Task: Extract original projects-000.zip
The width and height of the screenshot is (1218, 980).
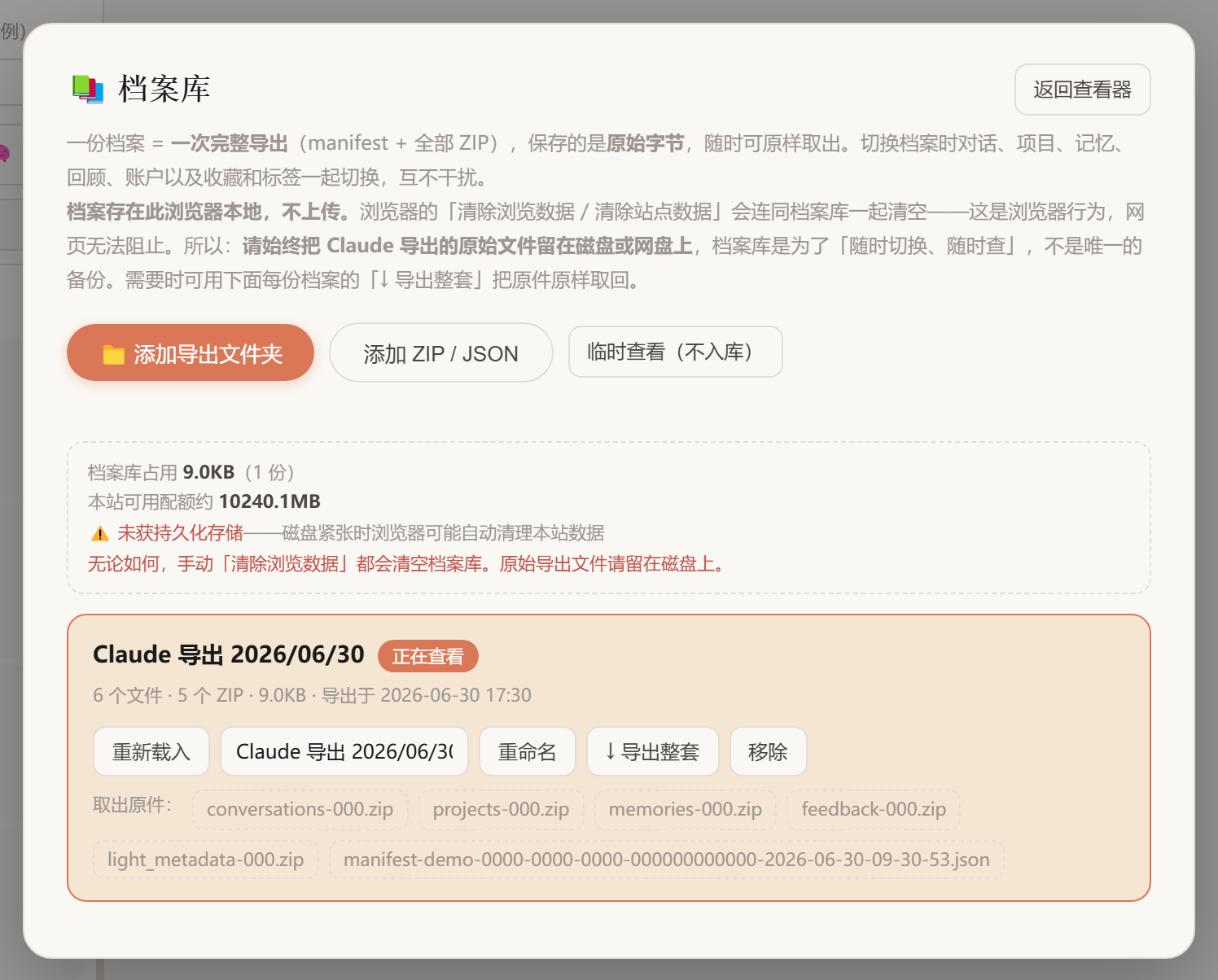Action: click(501, 809)
